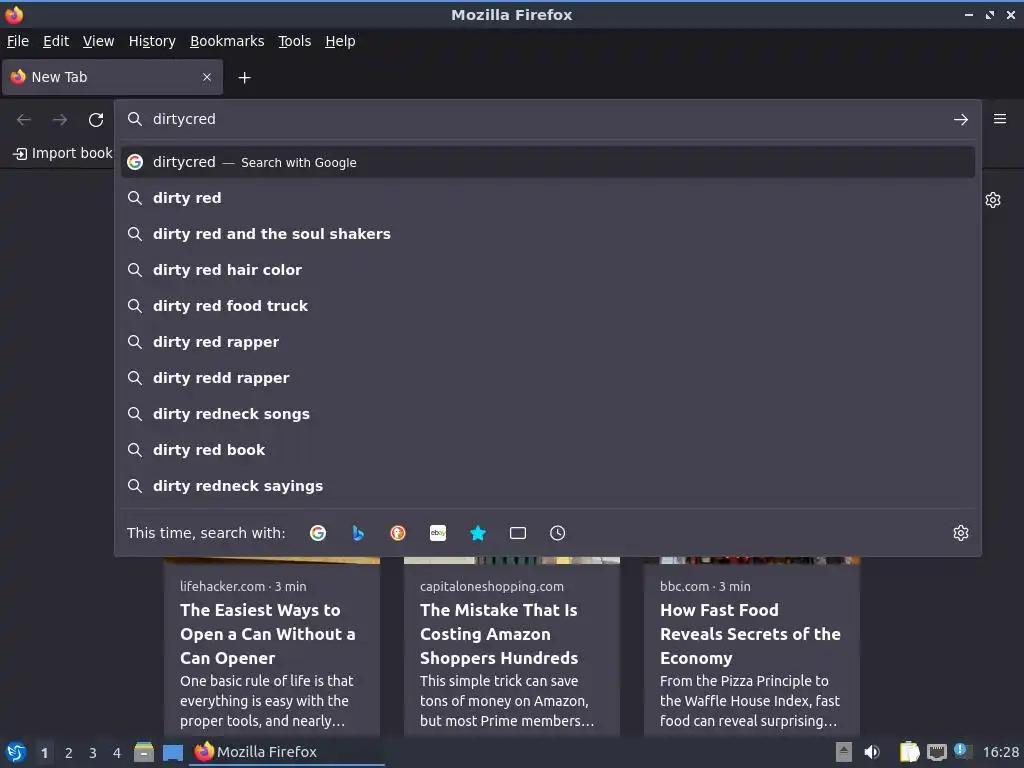Select suggestion 'dirty red book'
Viewport: 1024px width, 768px height.
[x=548, y=450]
